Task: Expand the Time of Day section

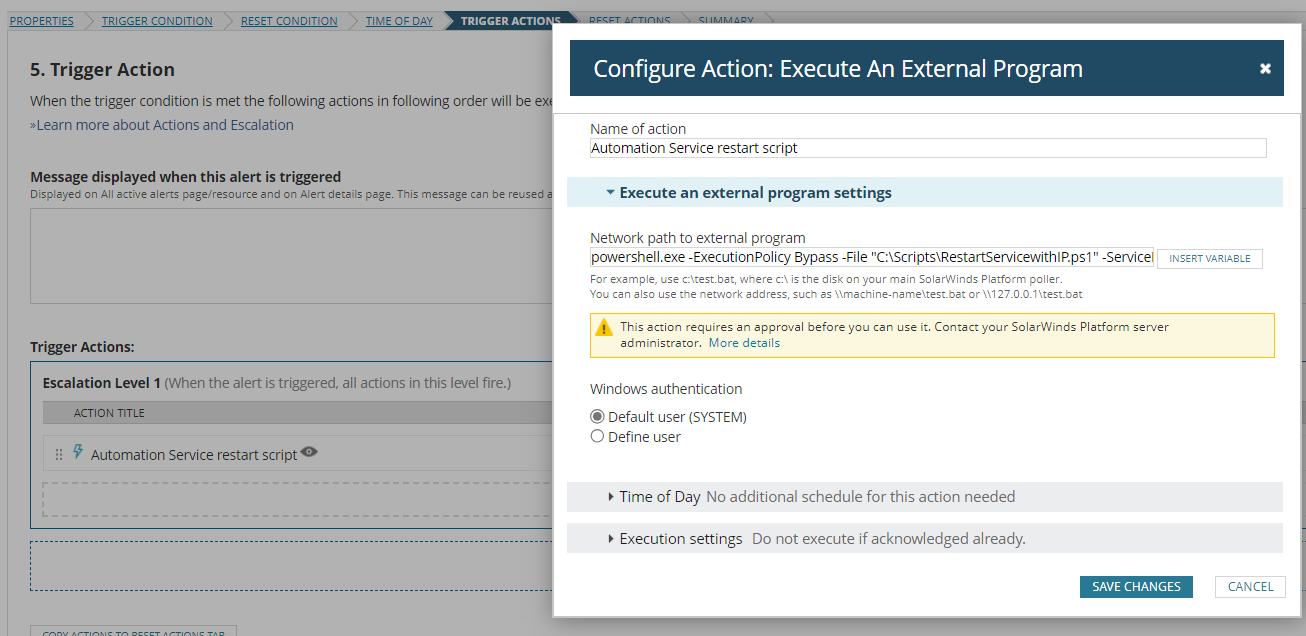Action: pos(611,497)
